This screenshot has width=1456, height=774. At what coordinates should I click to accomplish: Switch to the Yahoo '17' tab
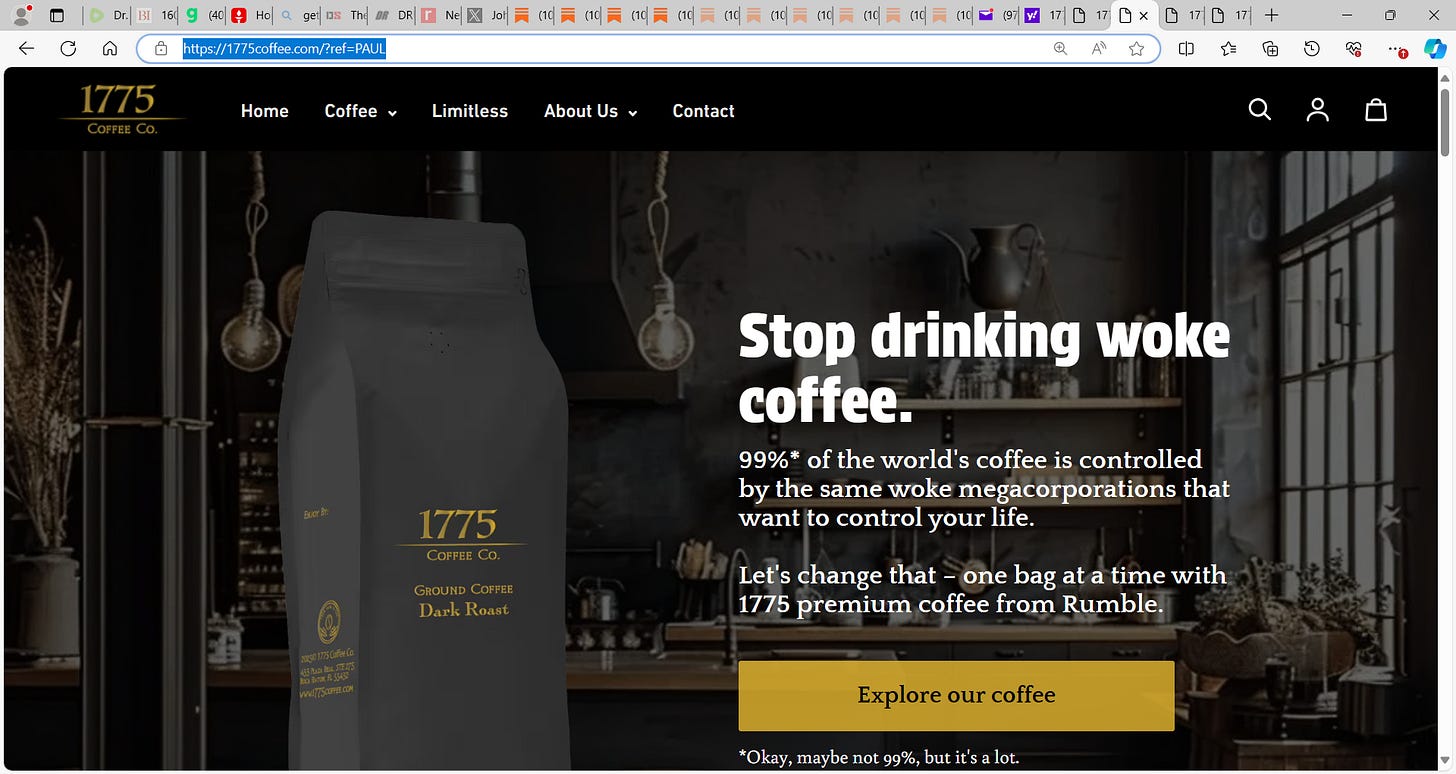click(1043, 15)
